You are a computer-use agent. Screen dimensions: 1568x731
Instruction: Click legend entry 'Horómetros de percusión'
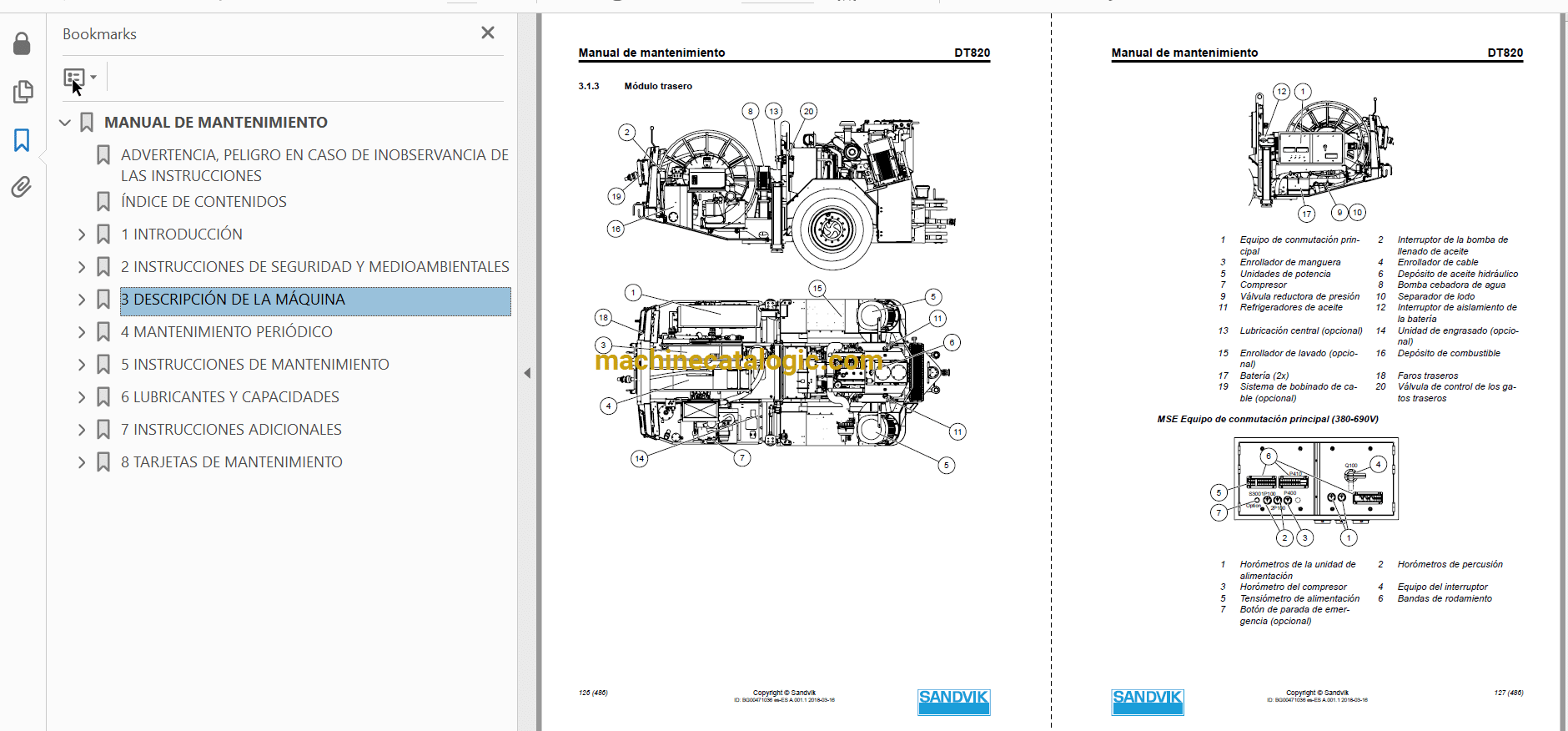[1450, 564]
